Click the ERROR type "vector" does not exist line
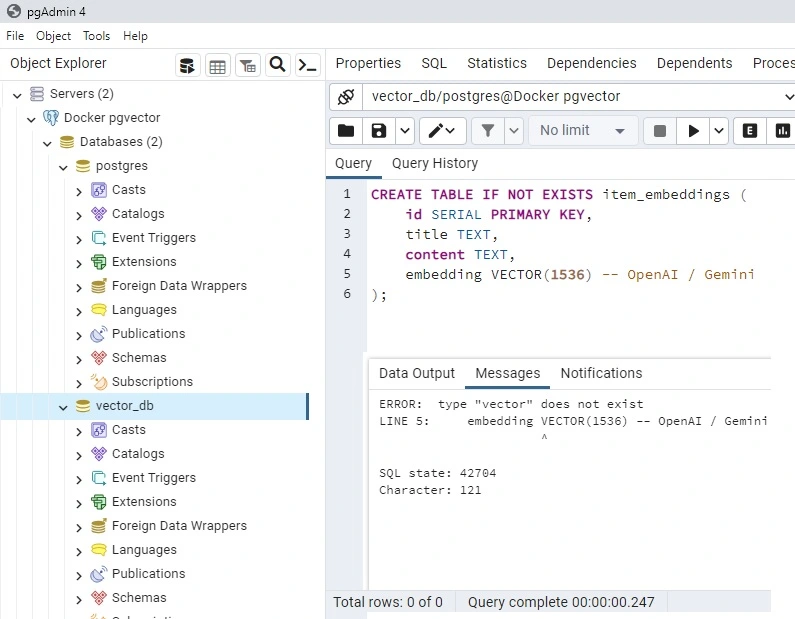The image size is (795, 619). coord(511,404)
